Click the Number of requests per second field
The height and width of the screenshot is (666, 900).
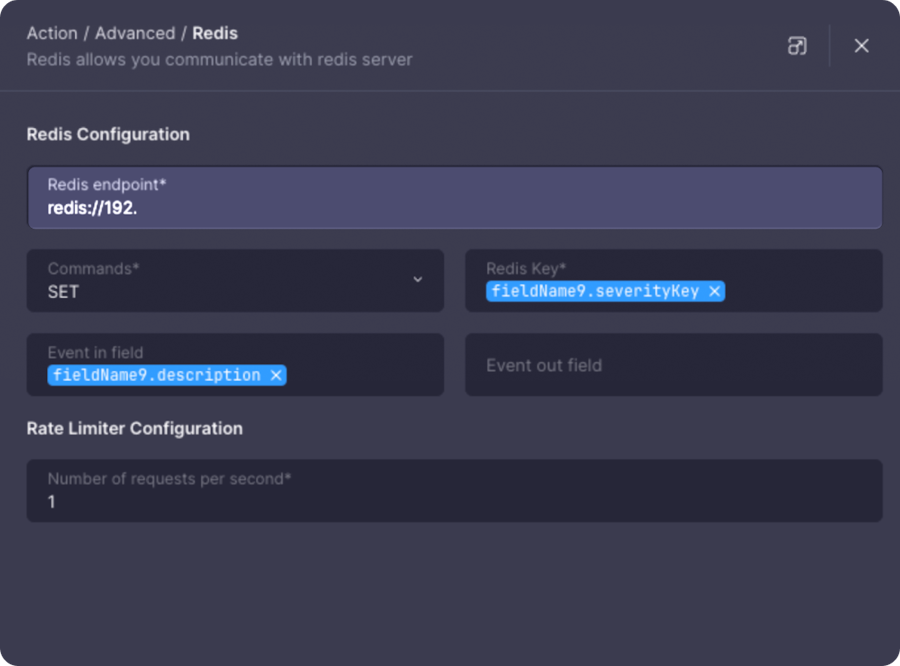[x=455, y=490]
